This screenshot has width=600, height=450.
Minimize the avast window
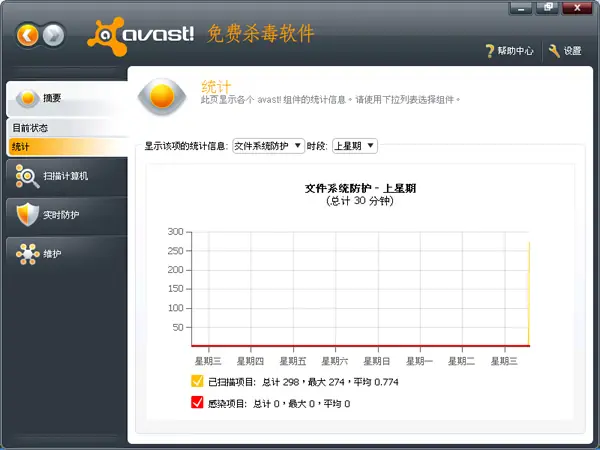520,8
